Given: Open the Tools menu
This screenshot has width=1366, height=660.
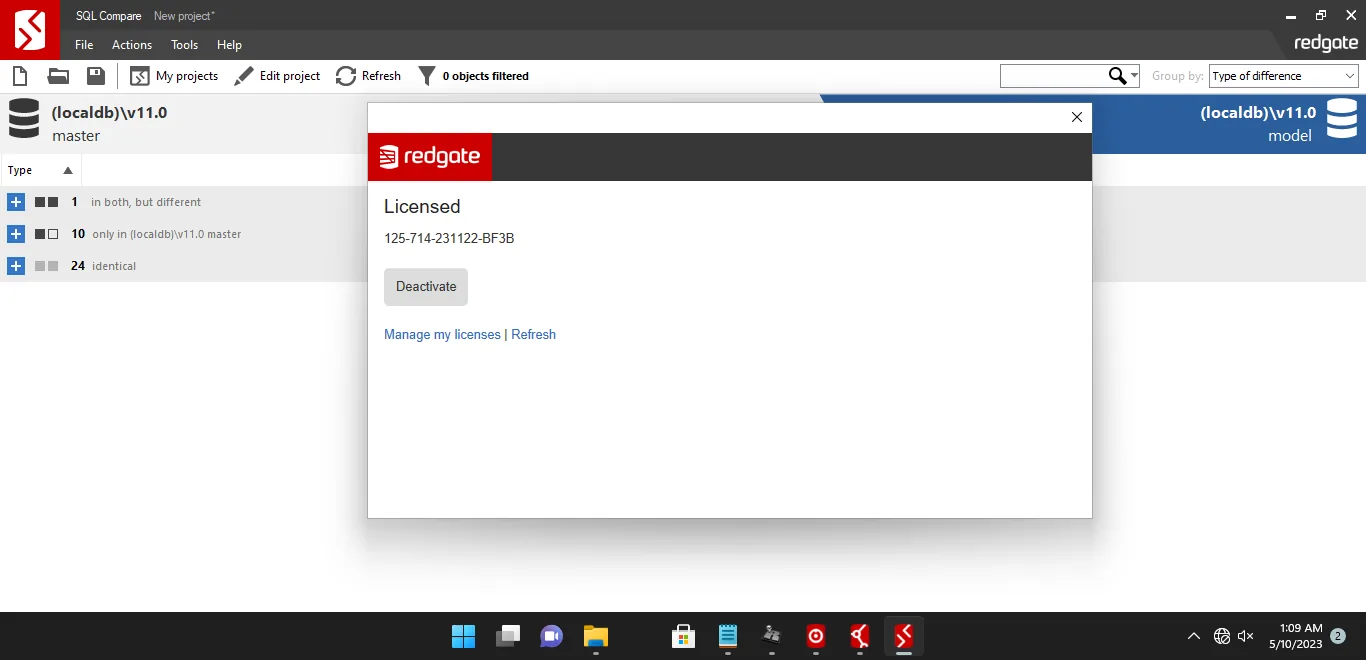Looking at the screenshot, I should [184, 45].
